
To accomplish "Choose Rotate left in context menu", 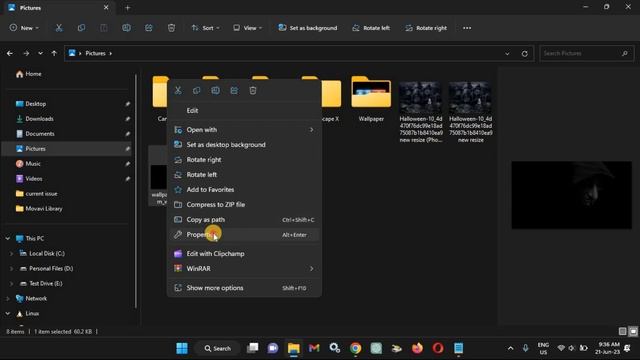I will point(244,175).
